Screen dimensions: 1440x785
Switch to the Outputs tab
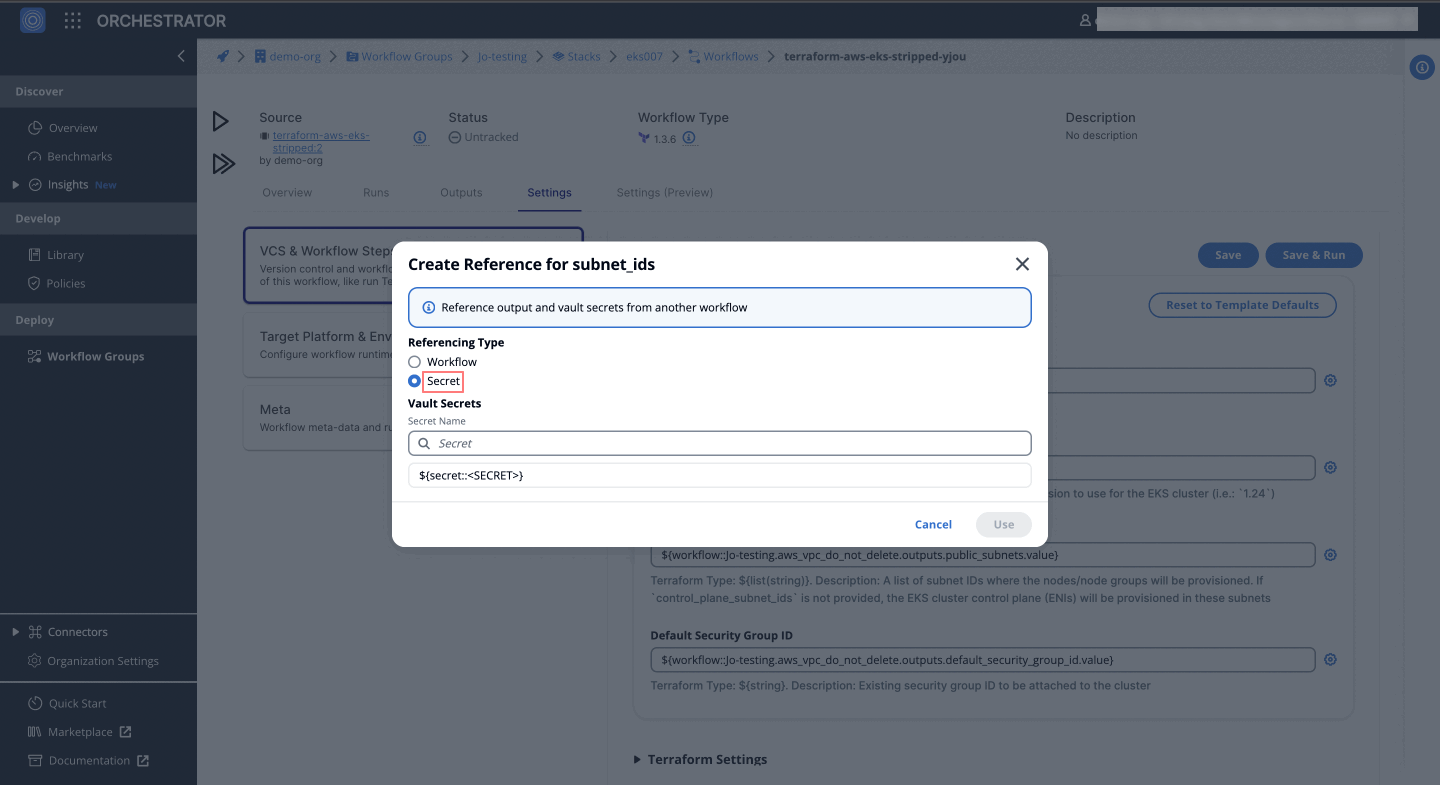461,193
